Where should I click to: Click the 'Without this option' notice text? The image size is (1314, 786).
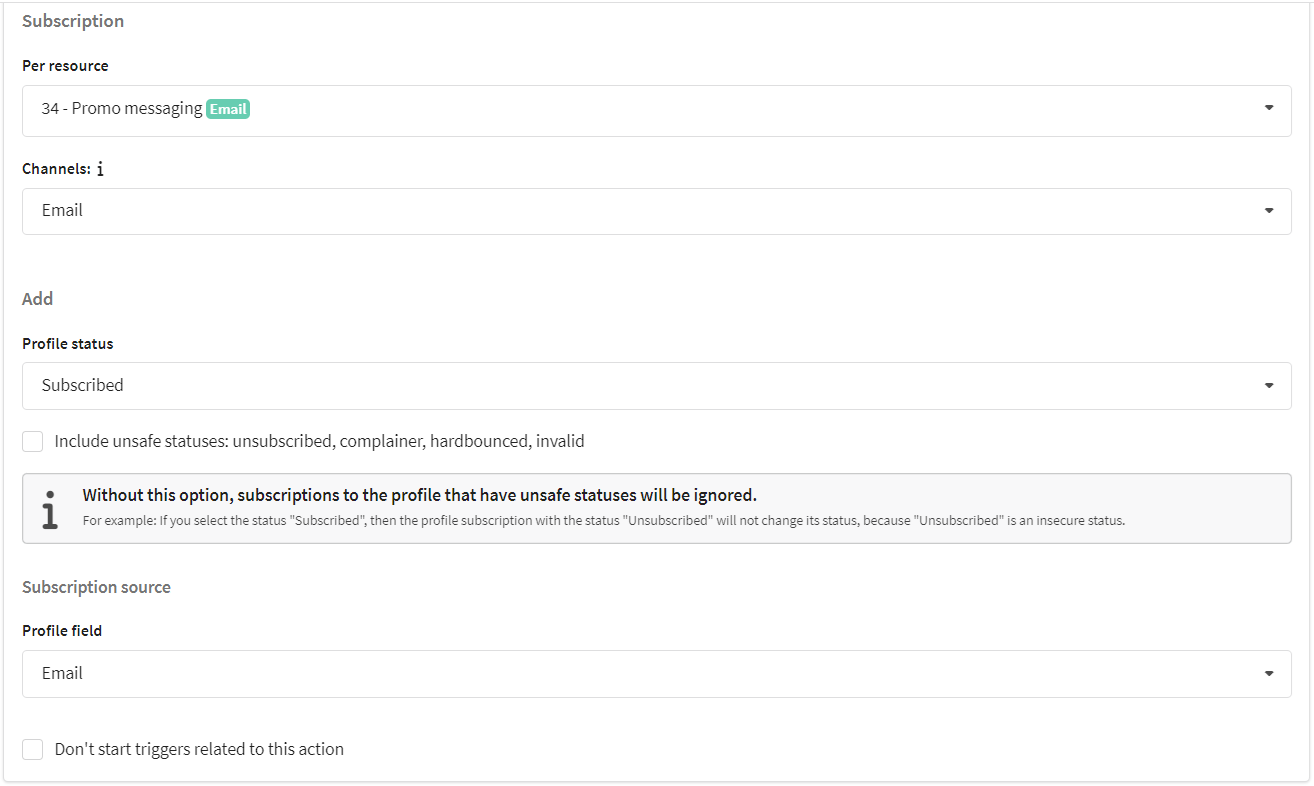click(419, 495)
